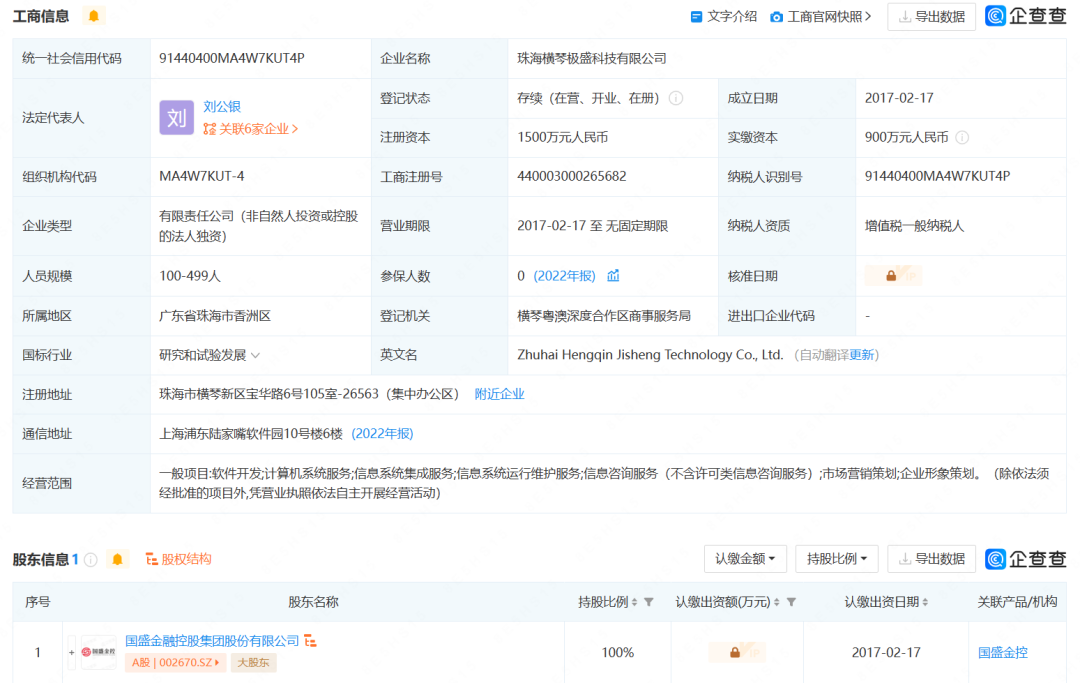Click the 刘 avatar icon
1080x683 pixels.
(176, 118)
